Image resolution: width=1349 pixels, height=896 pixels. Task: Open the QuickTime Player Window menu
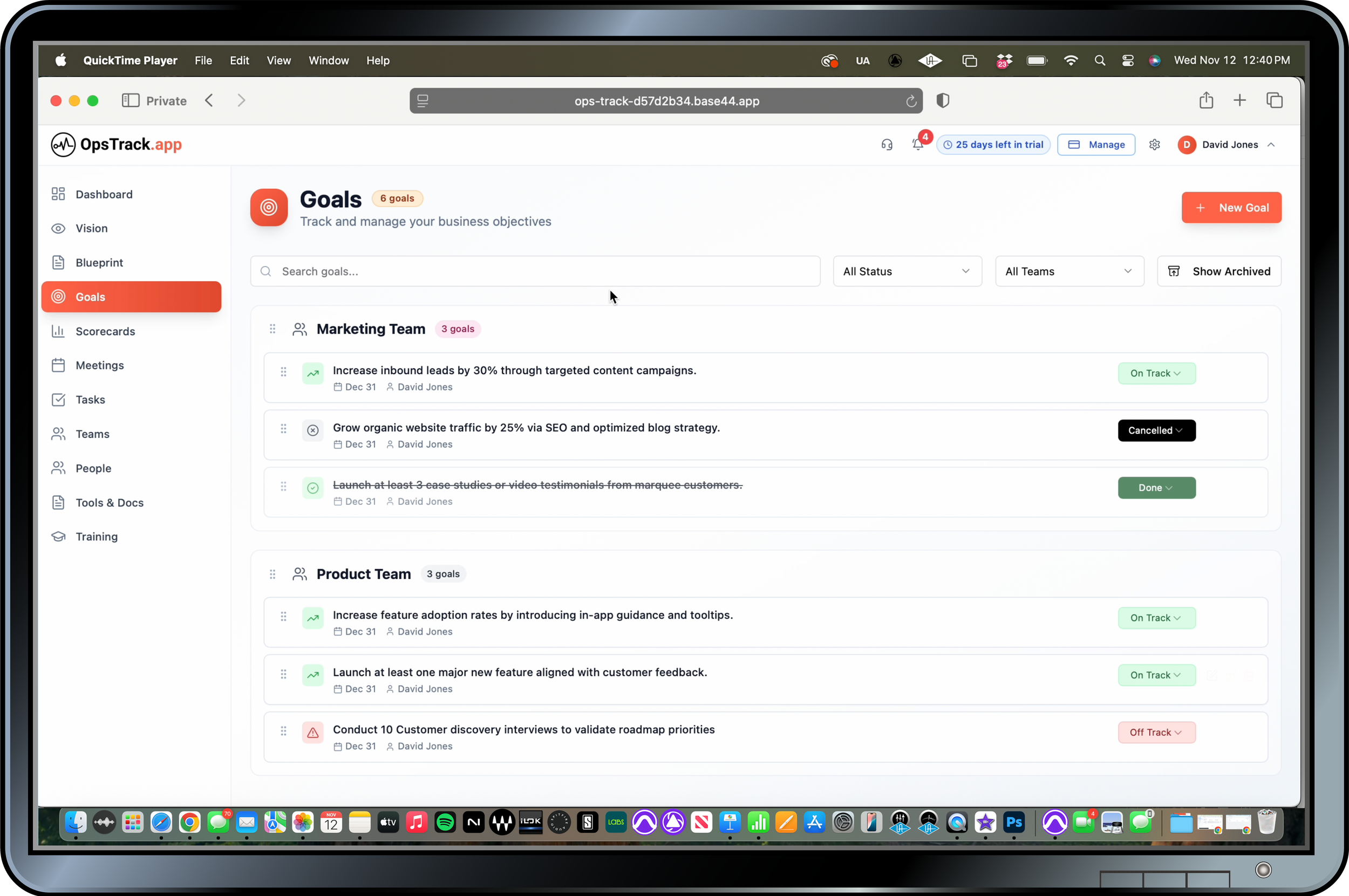328,60
